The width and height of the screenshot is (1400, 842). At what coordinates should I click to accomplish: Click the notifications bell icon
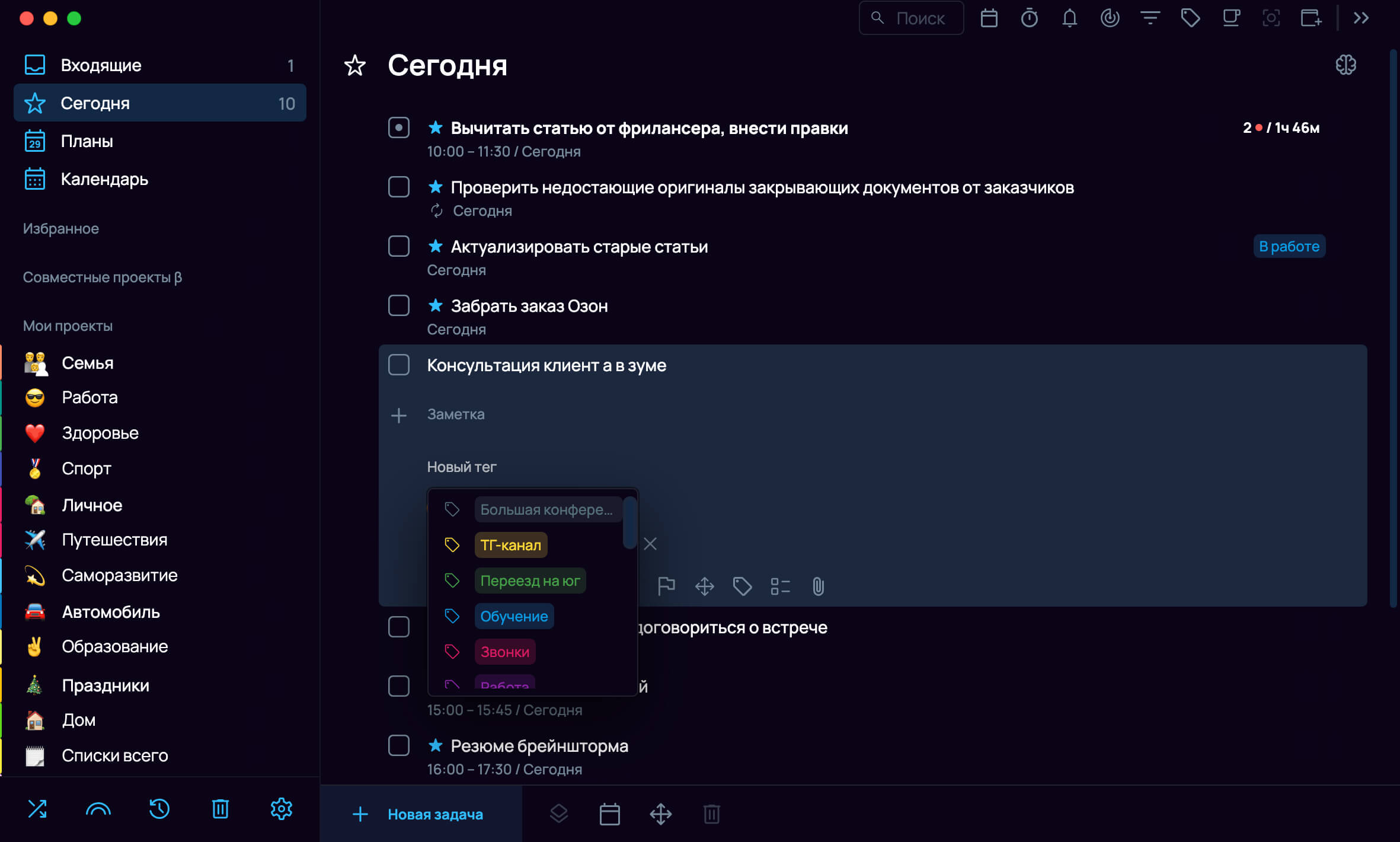(1069, 18)
